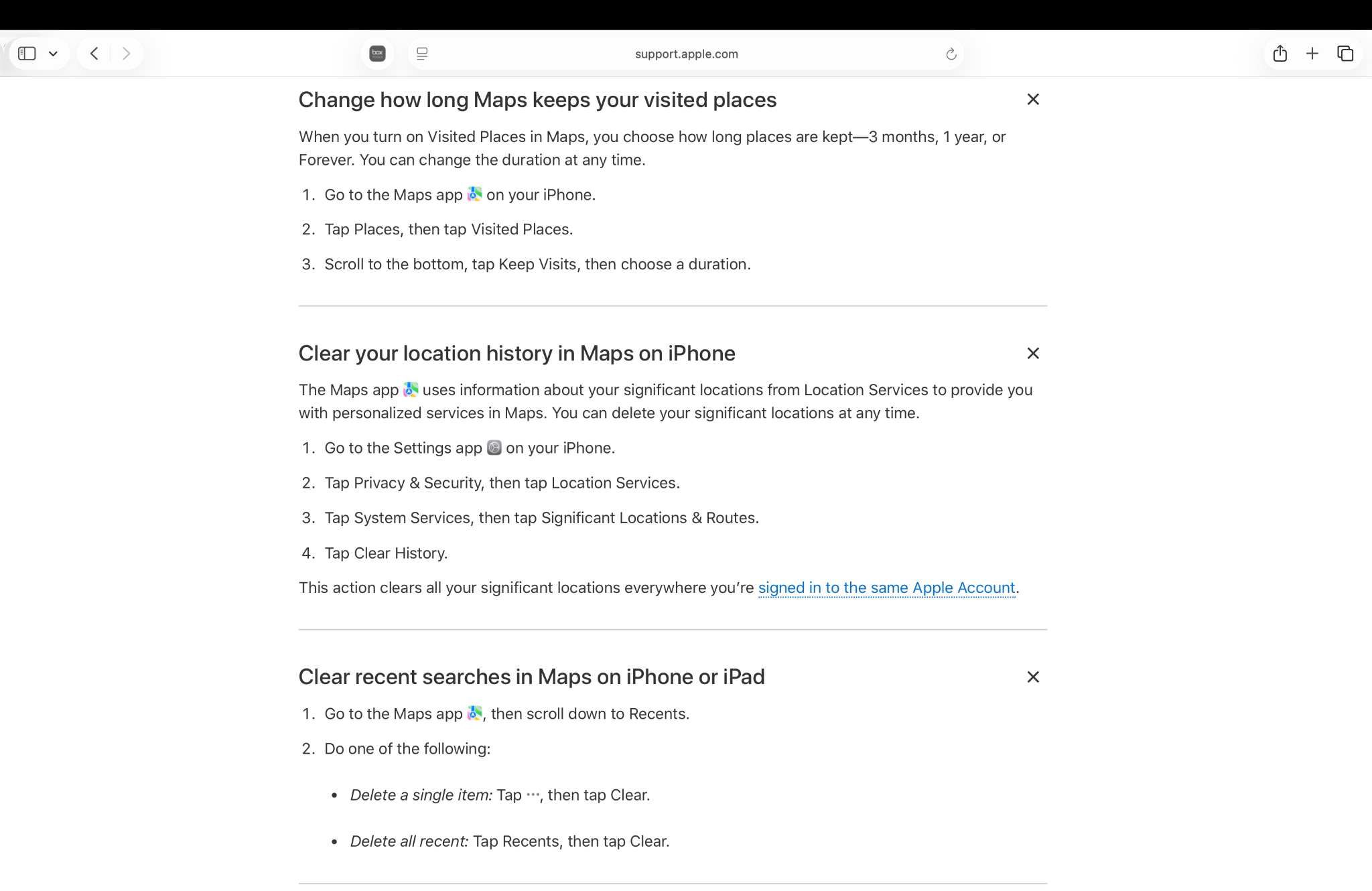
Task: Open the sidebar dropdown chevron
Action: 54,54
